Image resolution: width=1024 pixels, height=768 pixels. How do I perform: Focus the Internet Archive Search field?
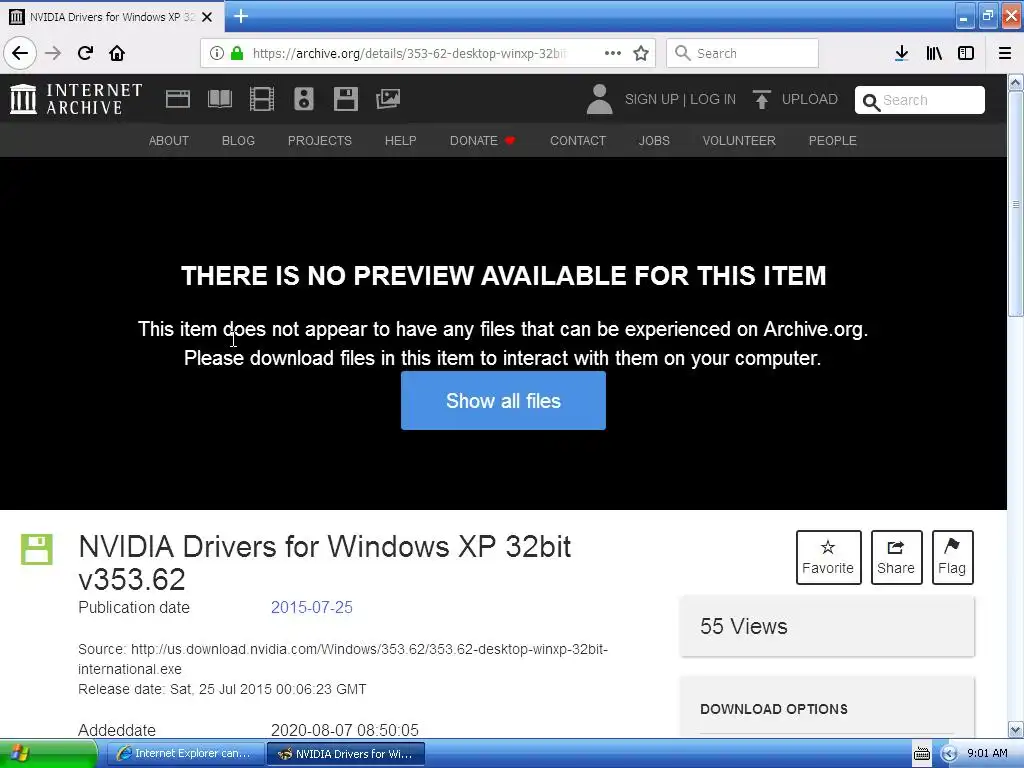pyautogui.click(x=920, y=100)
